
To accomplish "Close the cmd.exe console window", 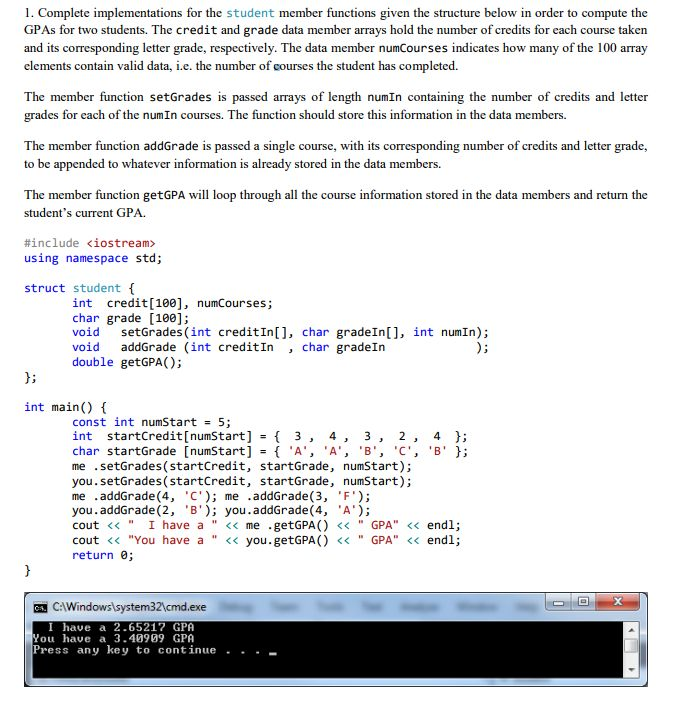I will [x=617, y=602].
